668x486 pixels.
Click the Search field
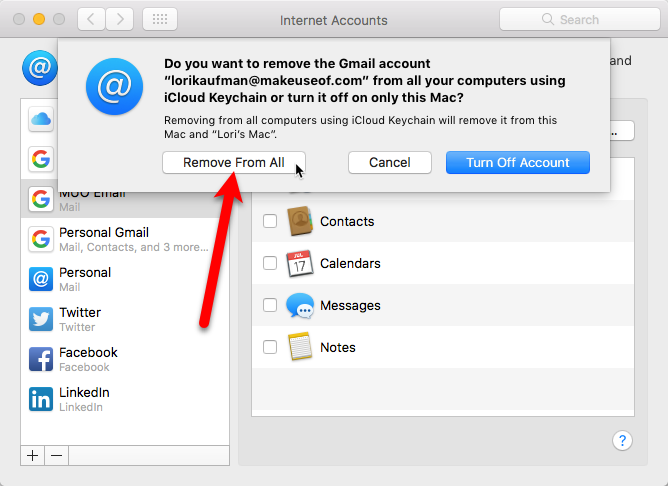pos(579,19)
